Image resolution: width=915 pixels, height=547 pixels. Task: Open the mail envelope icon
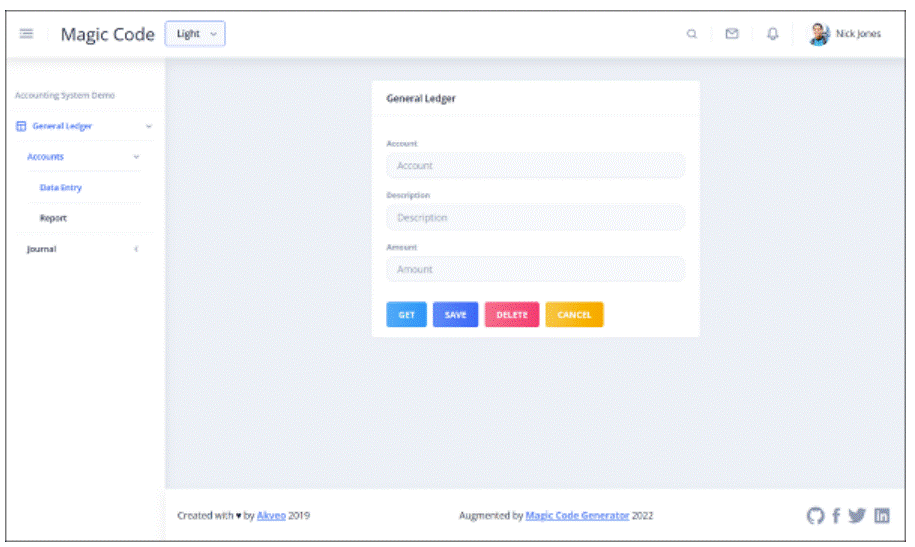tap(732, 34)
